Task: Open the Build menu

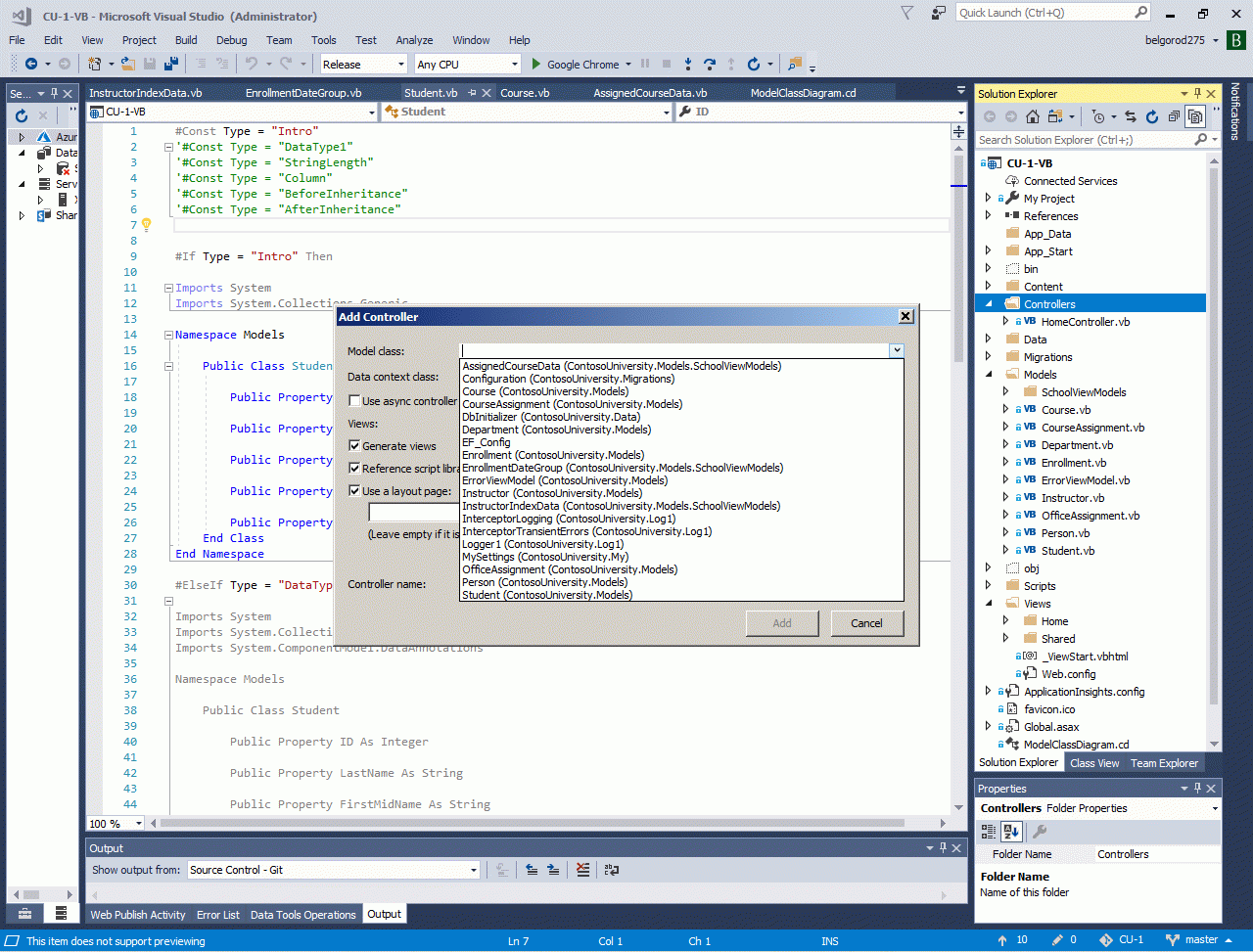Action: pyautogui.click(x=186, y=40)
